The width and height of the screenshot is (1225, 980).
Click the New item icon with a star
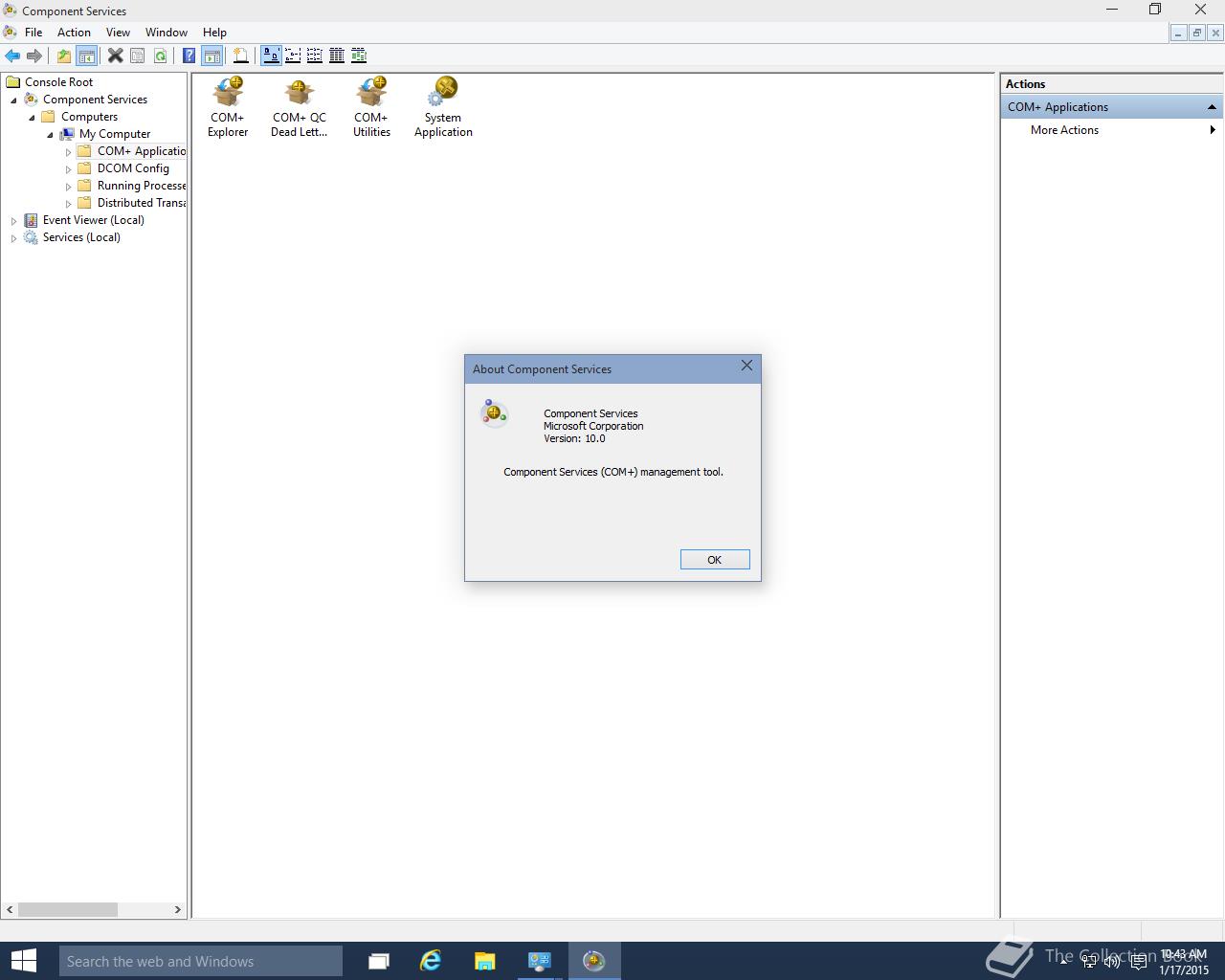pyautogui.click(x=241, y=56)
